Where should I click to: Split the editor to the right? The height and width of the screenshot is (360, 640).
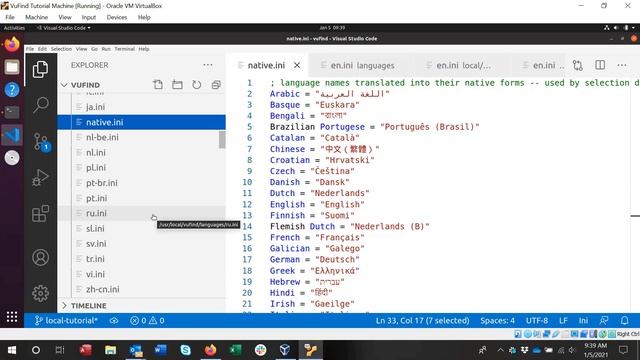click(x=600, y=65)
